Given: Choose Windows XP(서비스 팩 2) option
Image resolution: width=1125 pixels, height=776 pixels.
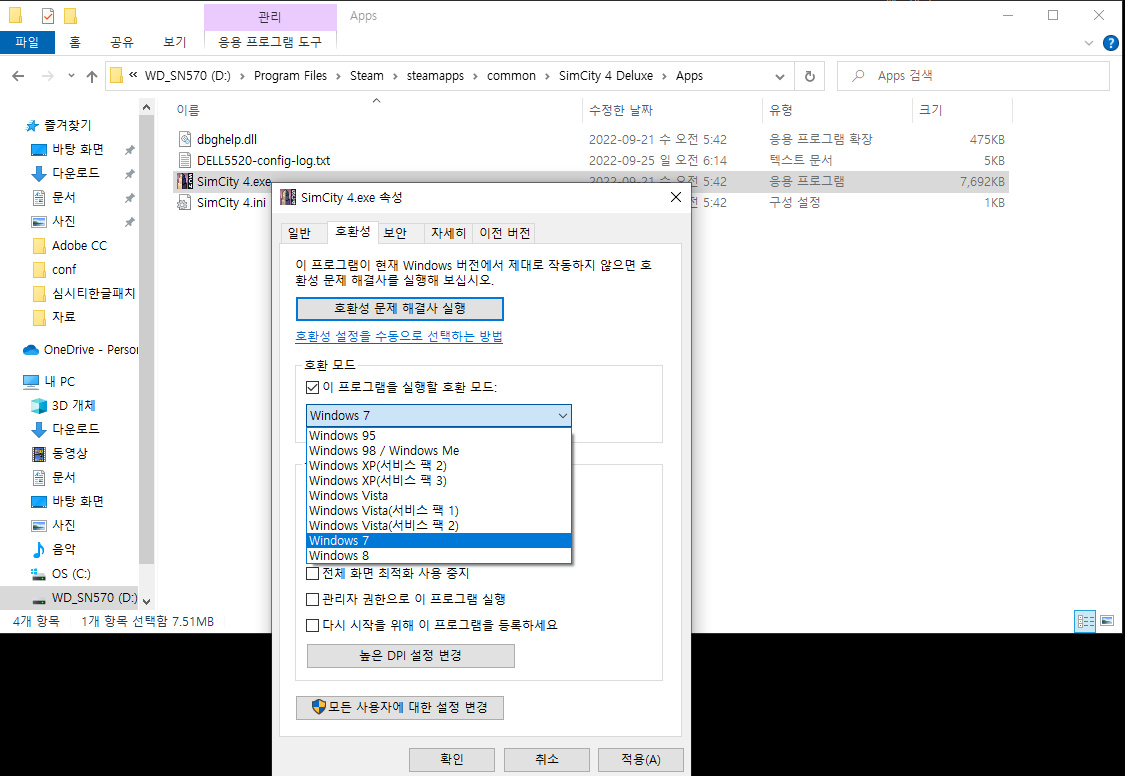Looking at the screenshot, I should click(x=438, y=465).
